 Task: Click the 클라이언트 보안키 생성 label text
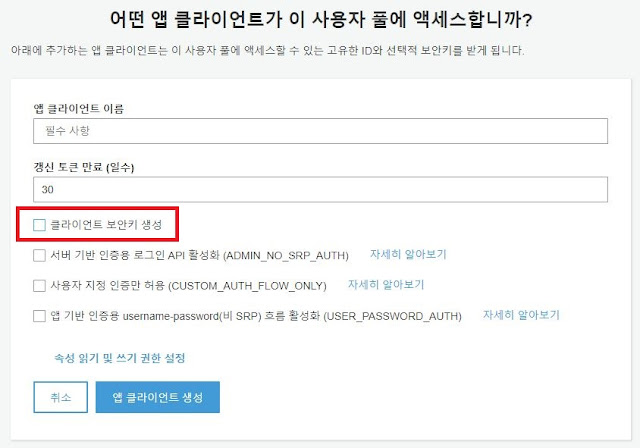[x=106, y=225]
